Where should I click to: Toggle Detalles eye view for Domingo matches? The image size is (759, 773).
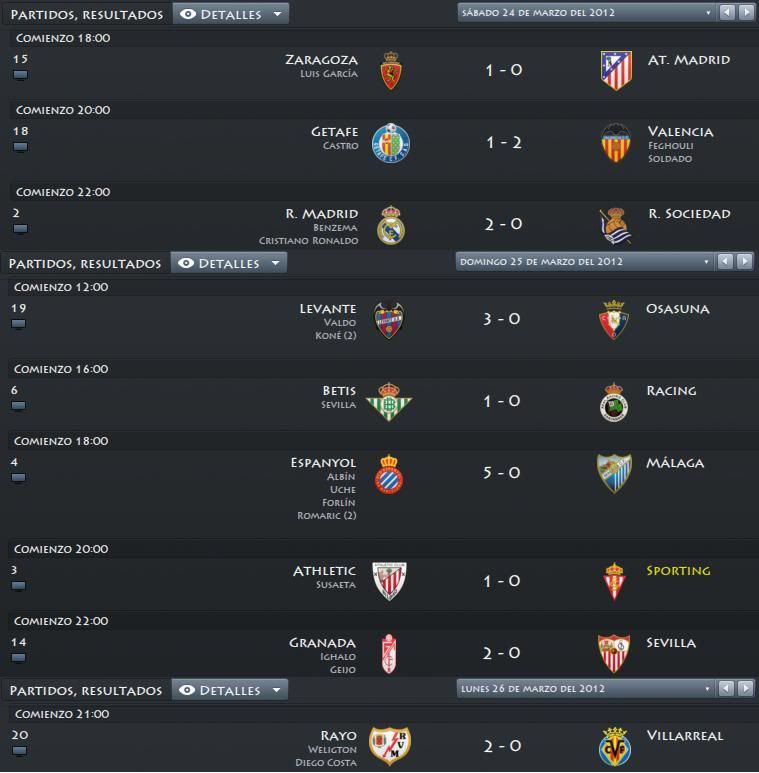coord(229,263)
